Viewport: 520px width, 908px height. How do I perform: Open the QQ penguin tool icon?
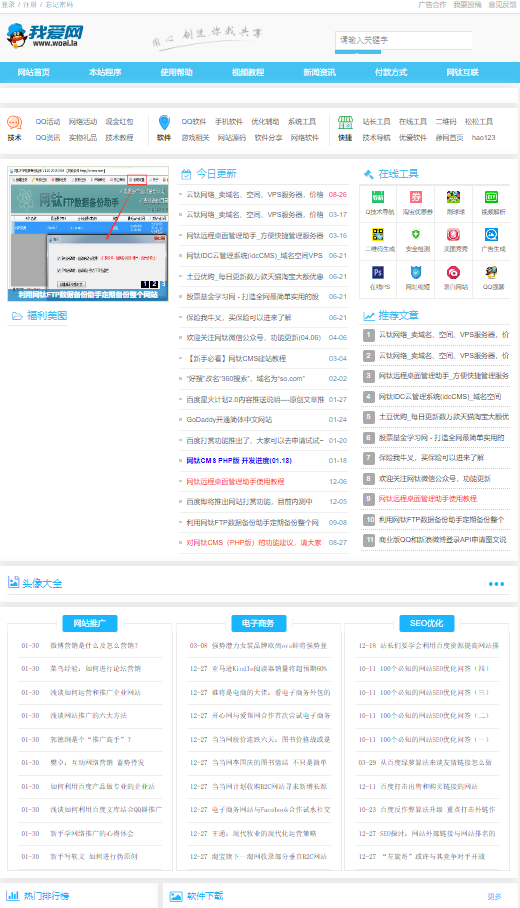492,272
